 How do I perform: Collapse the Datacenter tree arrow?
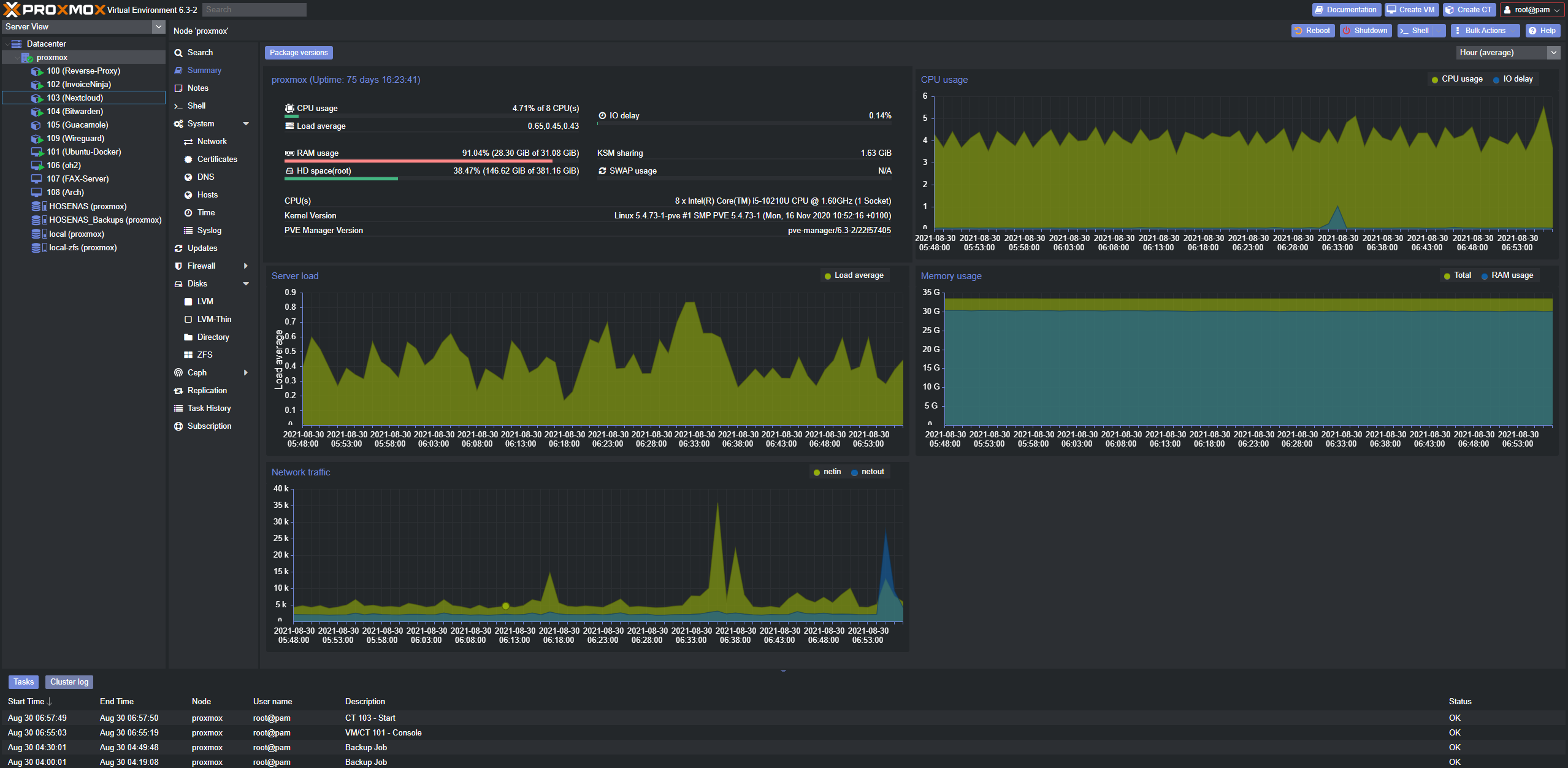tap(7, 44)
